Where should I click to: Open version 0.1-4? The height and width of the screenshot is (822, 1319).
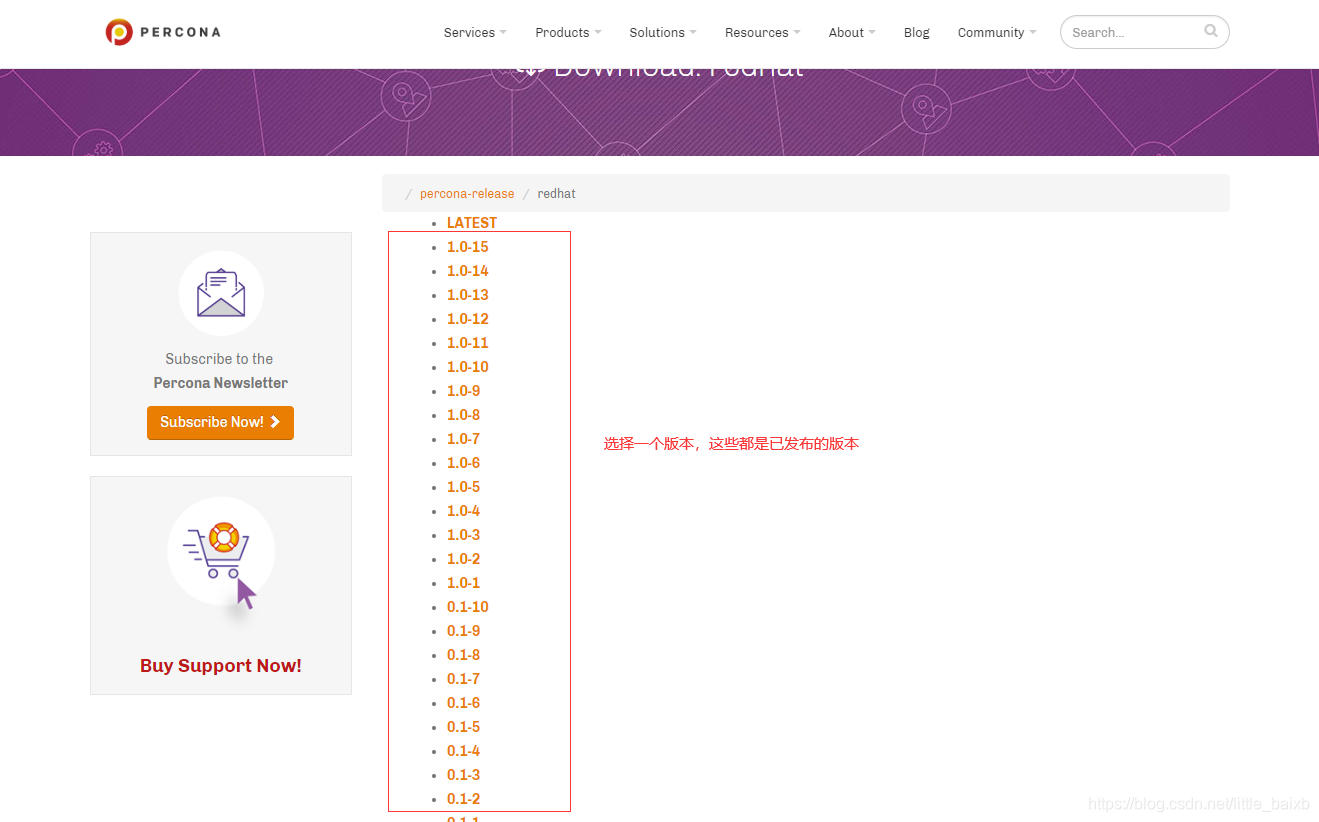(x=464, y=751)
